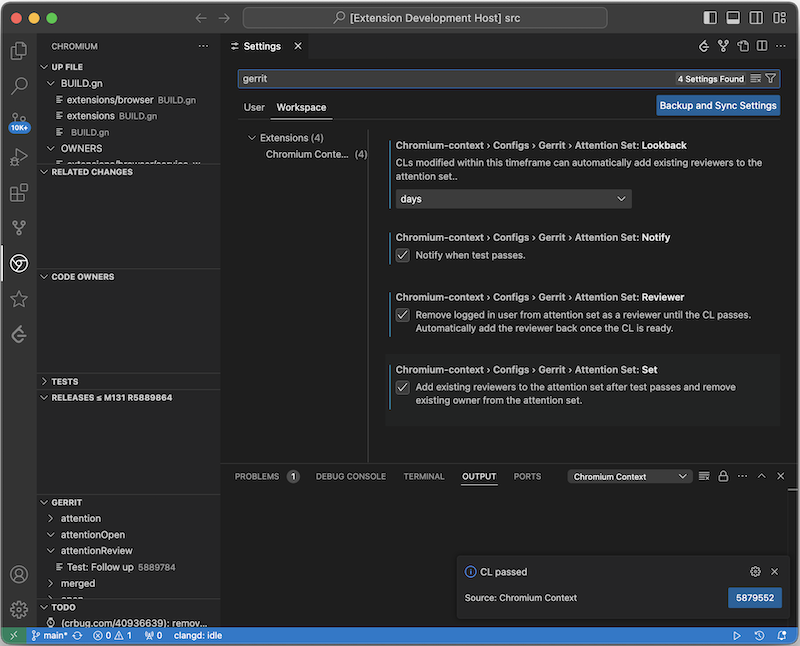Open Source Control with 10K+ badge

point(19,121)
